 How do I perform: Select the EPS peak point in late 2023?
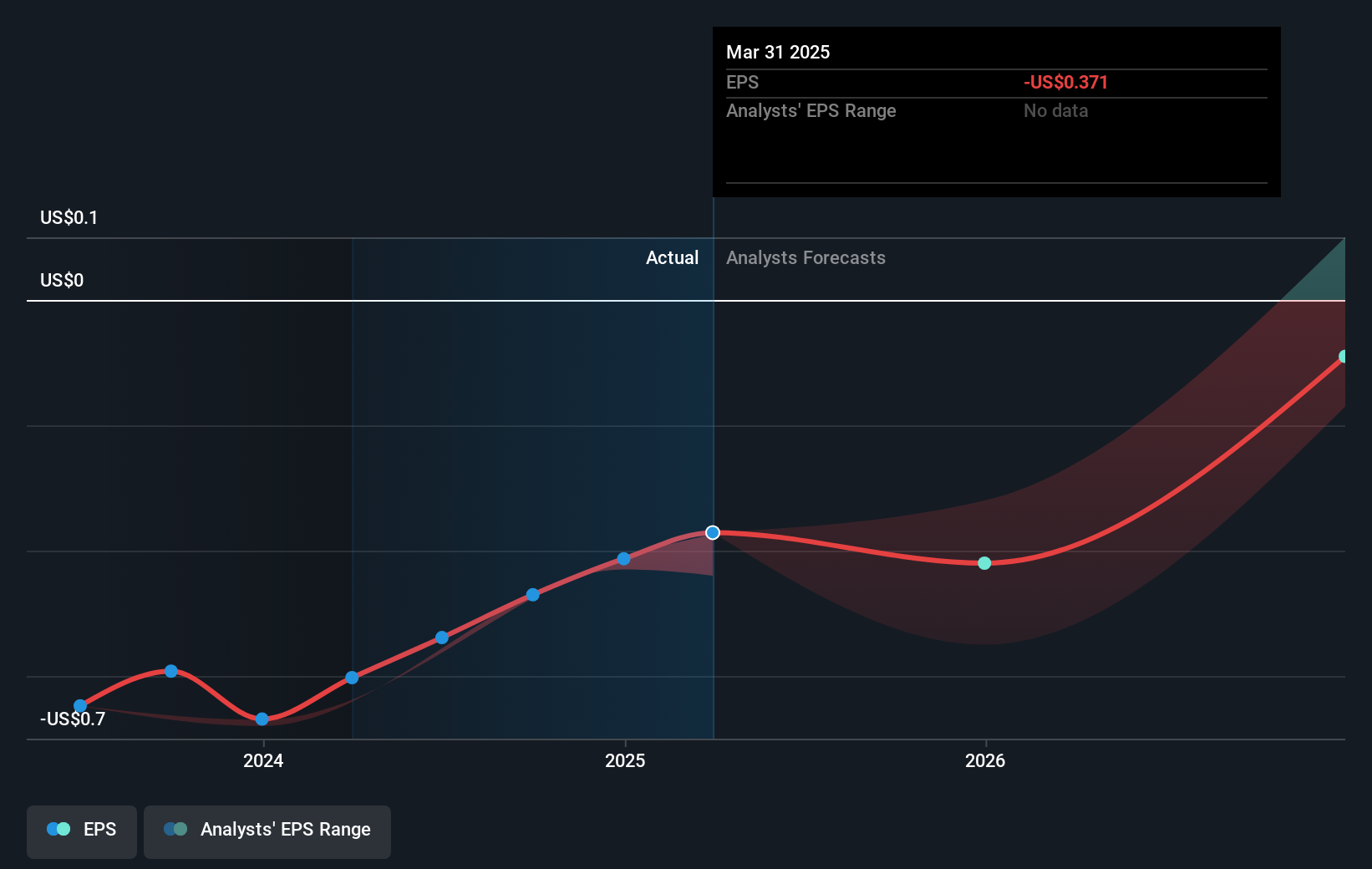(171, 671)
